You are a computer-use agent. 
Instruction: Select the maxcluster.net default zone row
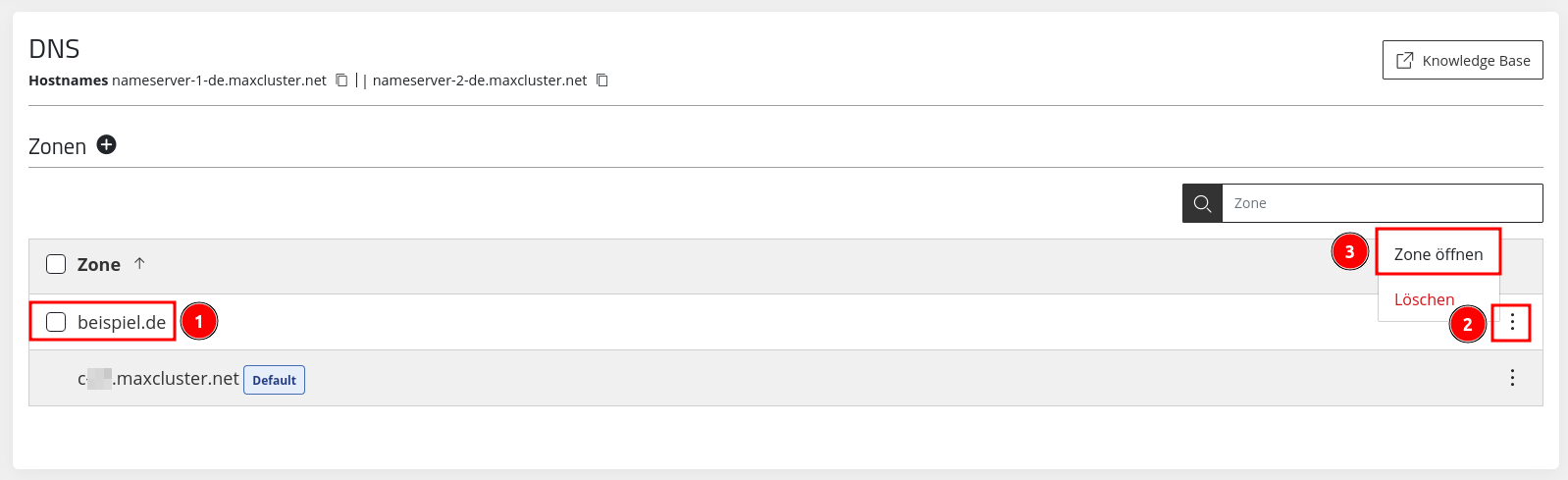pyautogui.click(x=785, y=378)
